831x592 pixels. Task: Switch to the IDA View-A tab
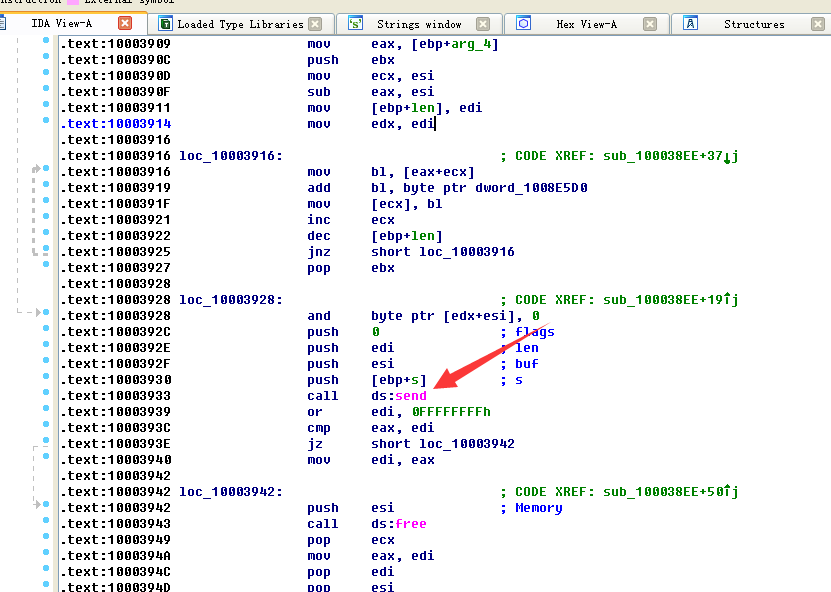[61, 23]
